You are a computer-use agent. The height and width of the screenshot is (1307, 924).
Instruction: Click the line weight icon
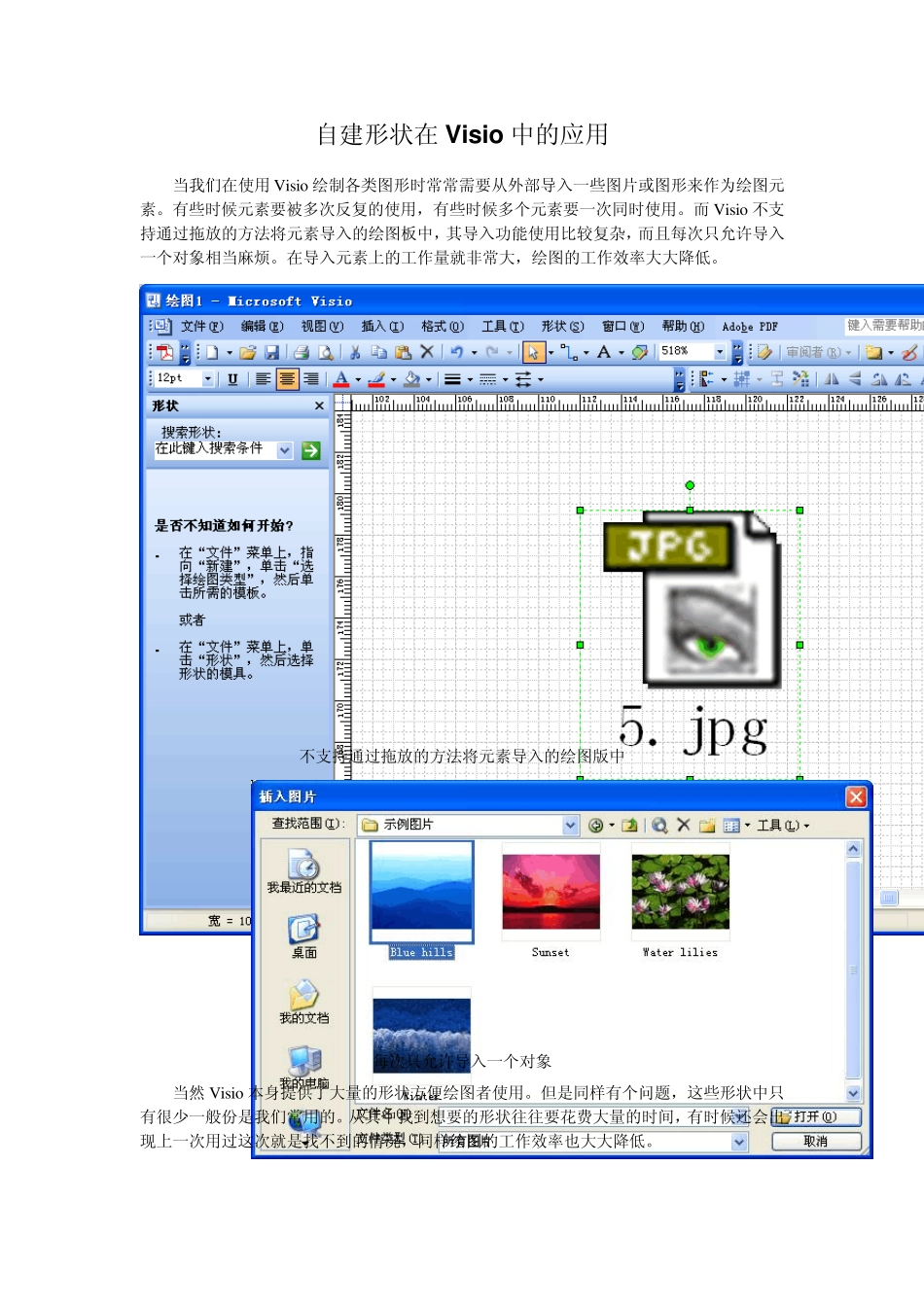pyautogui.click(x=452, y=379)
